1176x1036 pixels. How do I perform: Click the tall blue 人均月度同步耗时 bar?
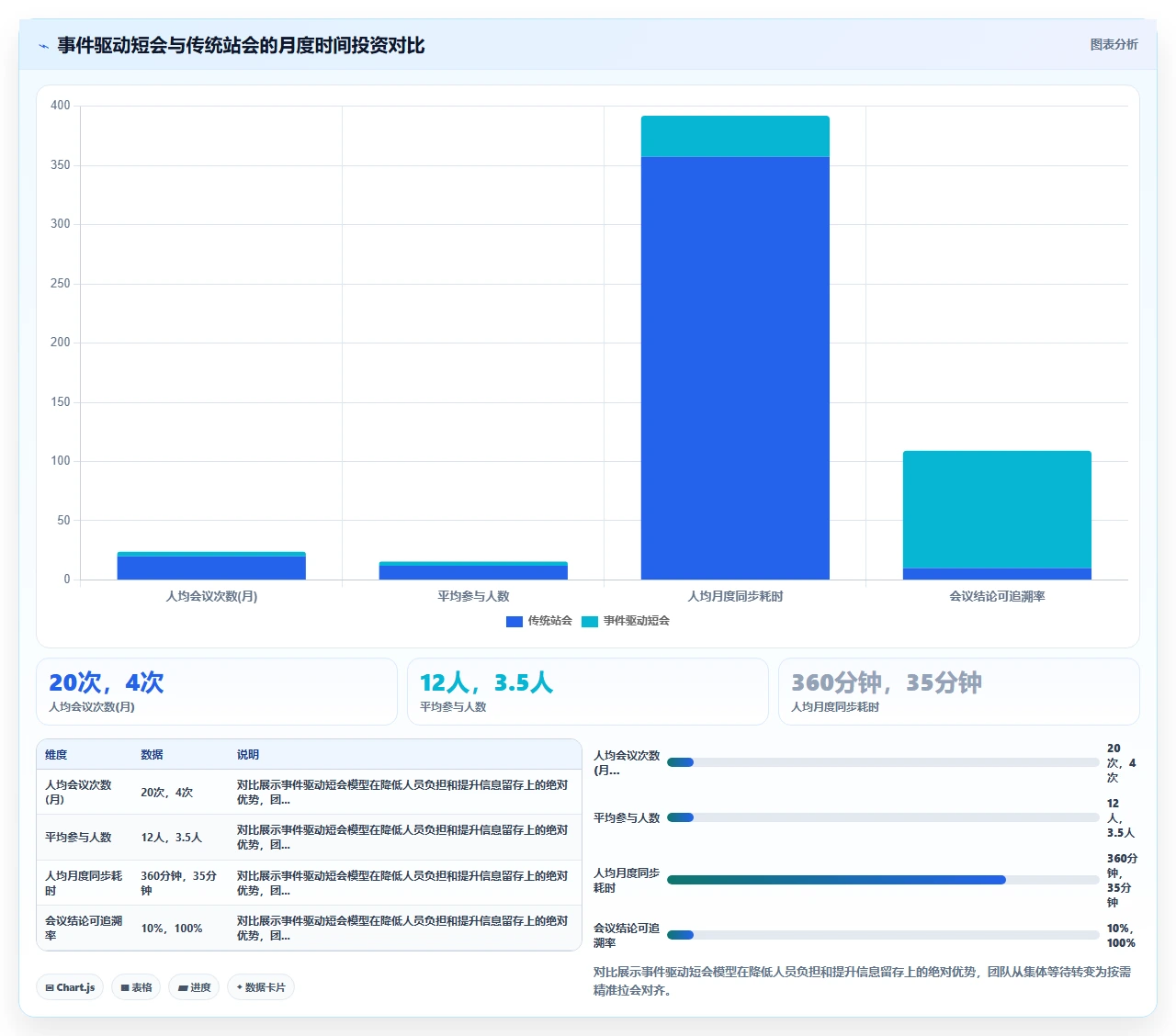click(735, 368)
